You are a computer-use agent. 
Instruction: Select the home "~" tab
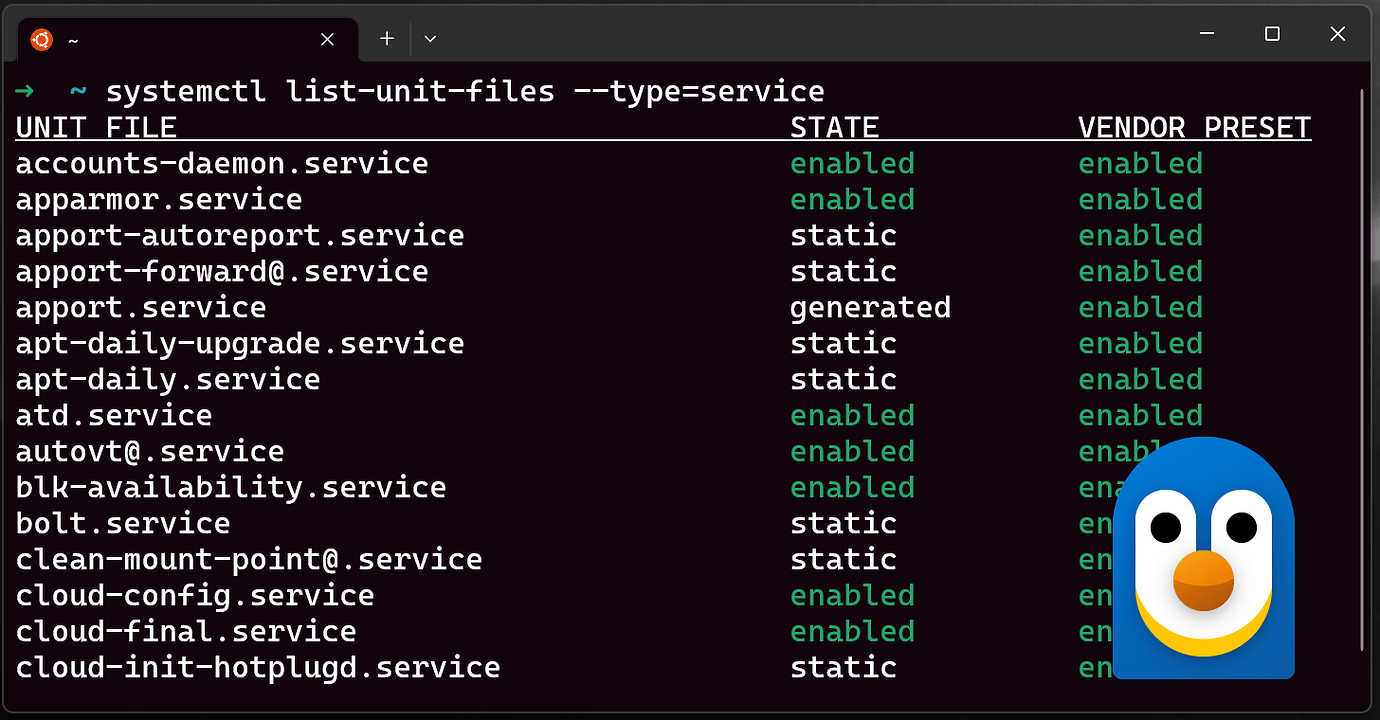pos(150,40)
